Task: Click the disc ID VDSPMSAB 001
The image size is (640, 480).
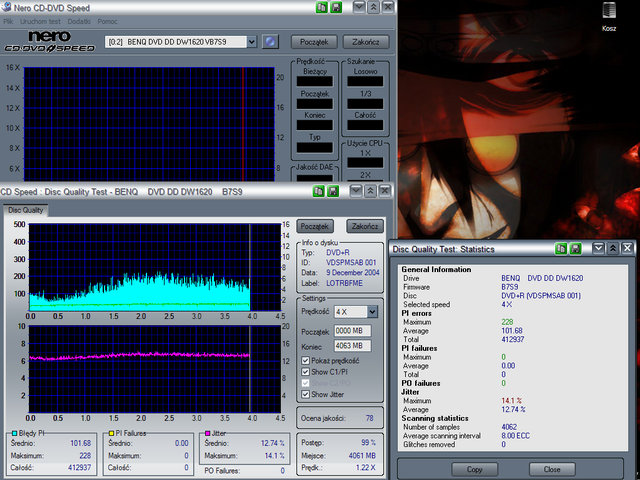Action: 351,262
